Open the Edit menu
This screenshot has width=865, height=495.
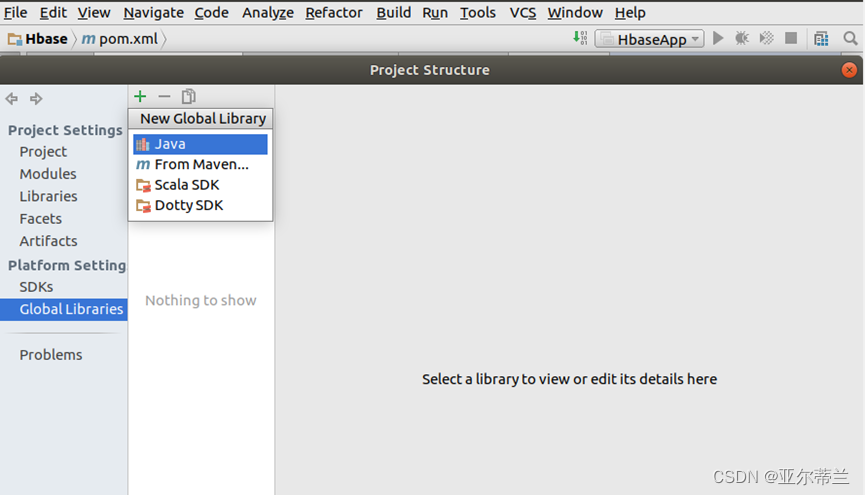click(53, 13)
